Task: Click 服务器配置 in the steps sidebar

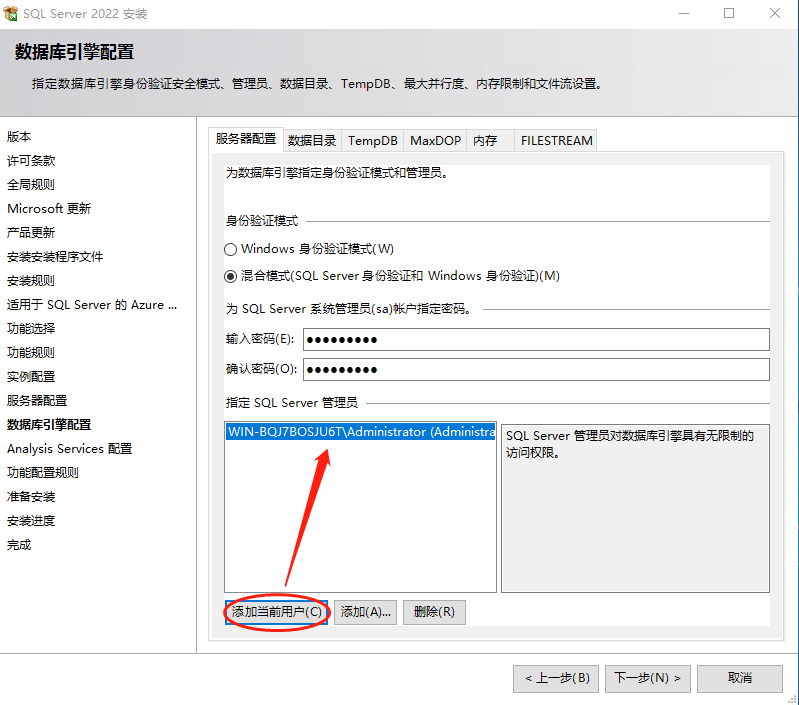Action: 37,401
